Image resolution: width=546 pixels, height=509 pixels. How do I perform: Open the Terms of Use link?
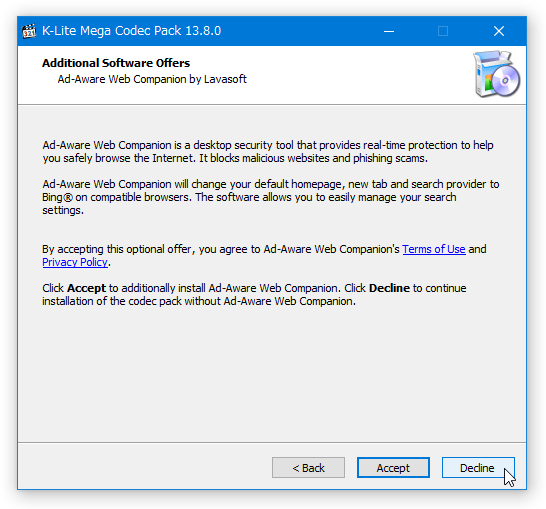pos(434,249)
